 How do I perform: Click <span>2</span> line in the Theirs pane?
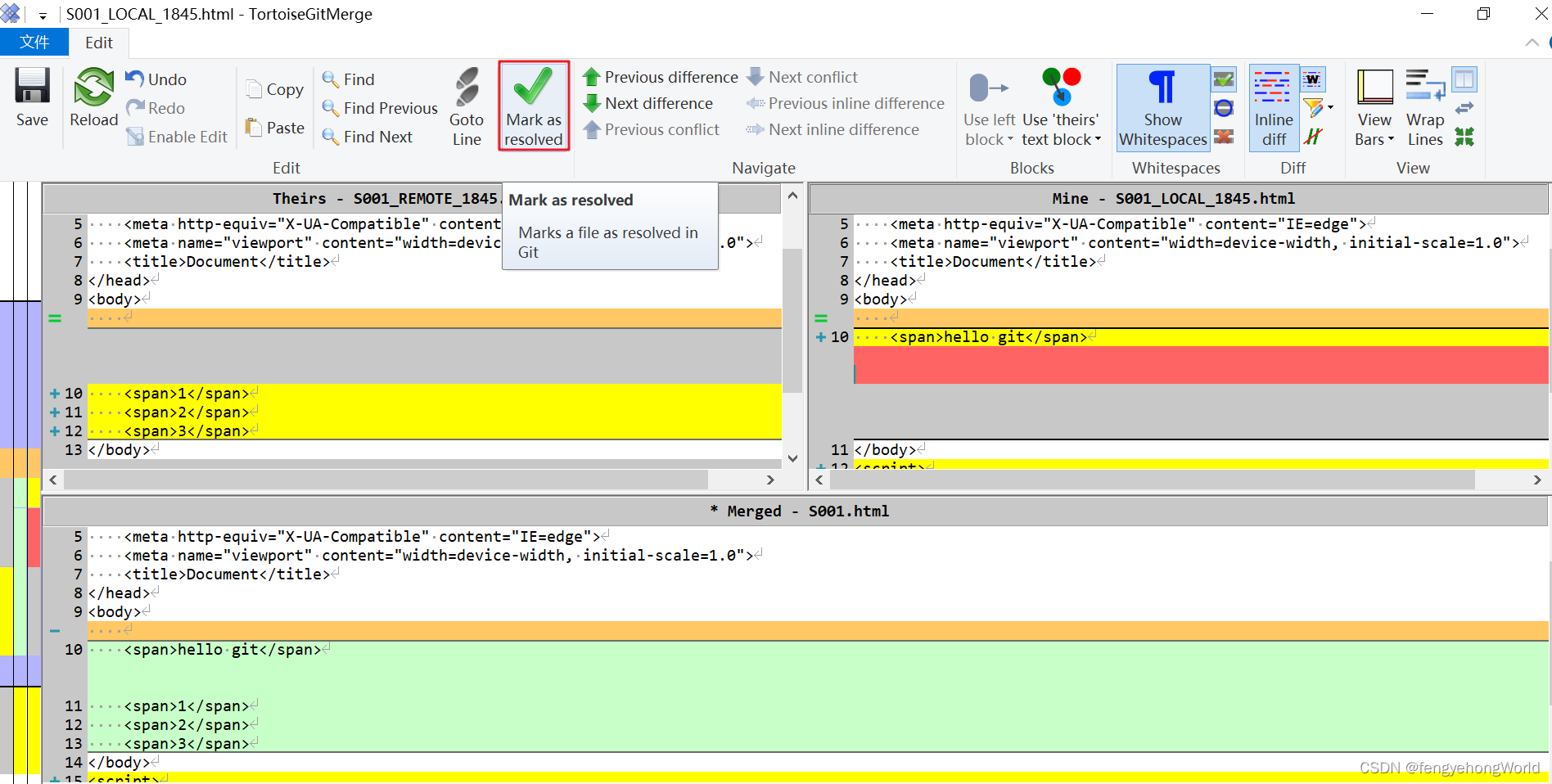click(435, 412)
